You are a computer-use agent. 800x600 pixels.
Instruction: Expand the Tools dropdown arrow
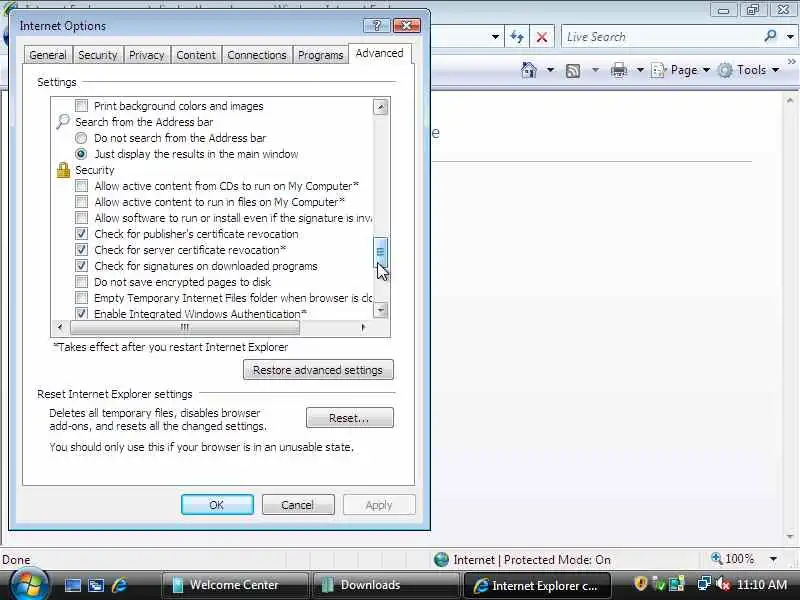pos(776,70)
